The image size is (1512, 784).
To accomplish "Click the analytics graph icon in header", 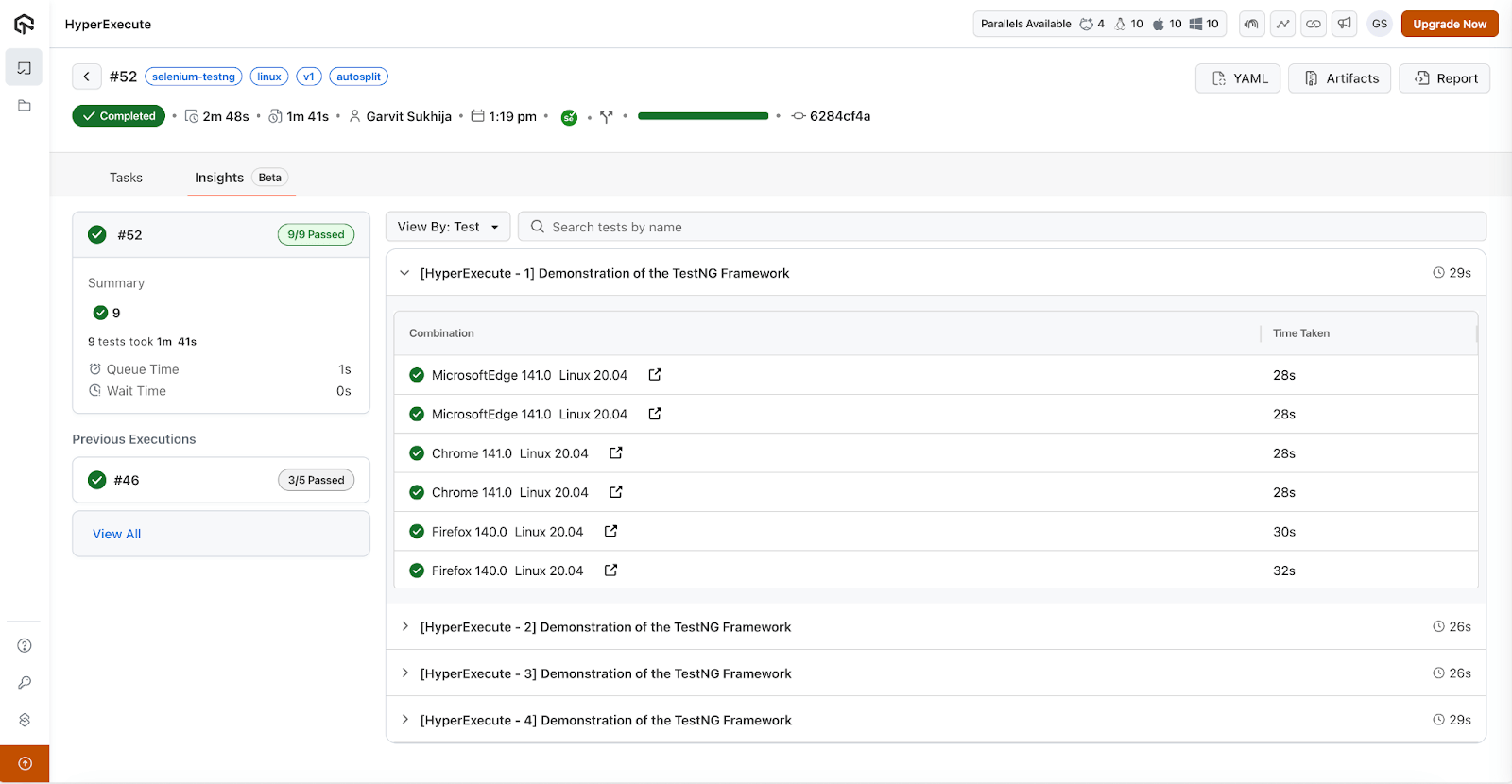I will [1282, 24].
